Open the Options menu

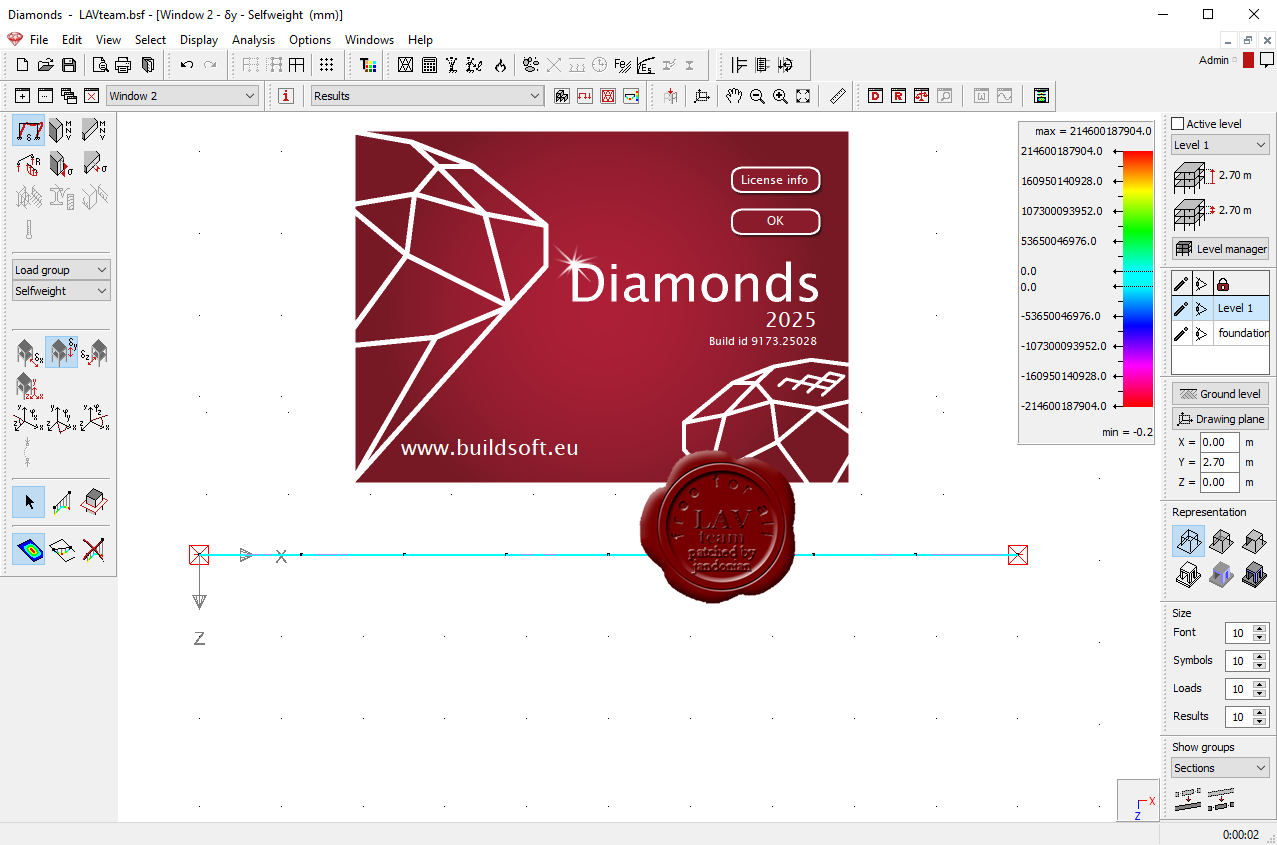tap(310, 40)
